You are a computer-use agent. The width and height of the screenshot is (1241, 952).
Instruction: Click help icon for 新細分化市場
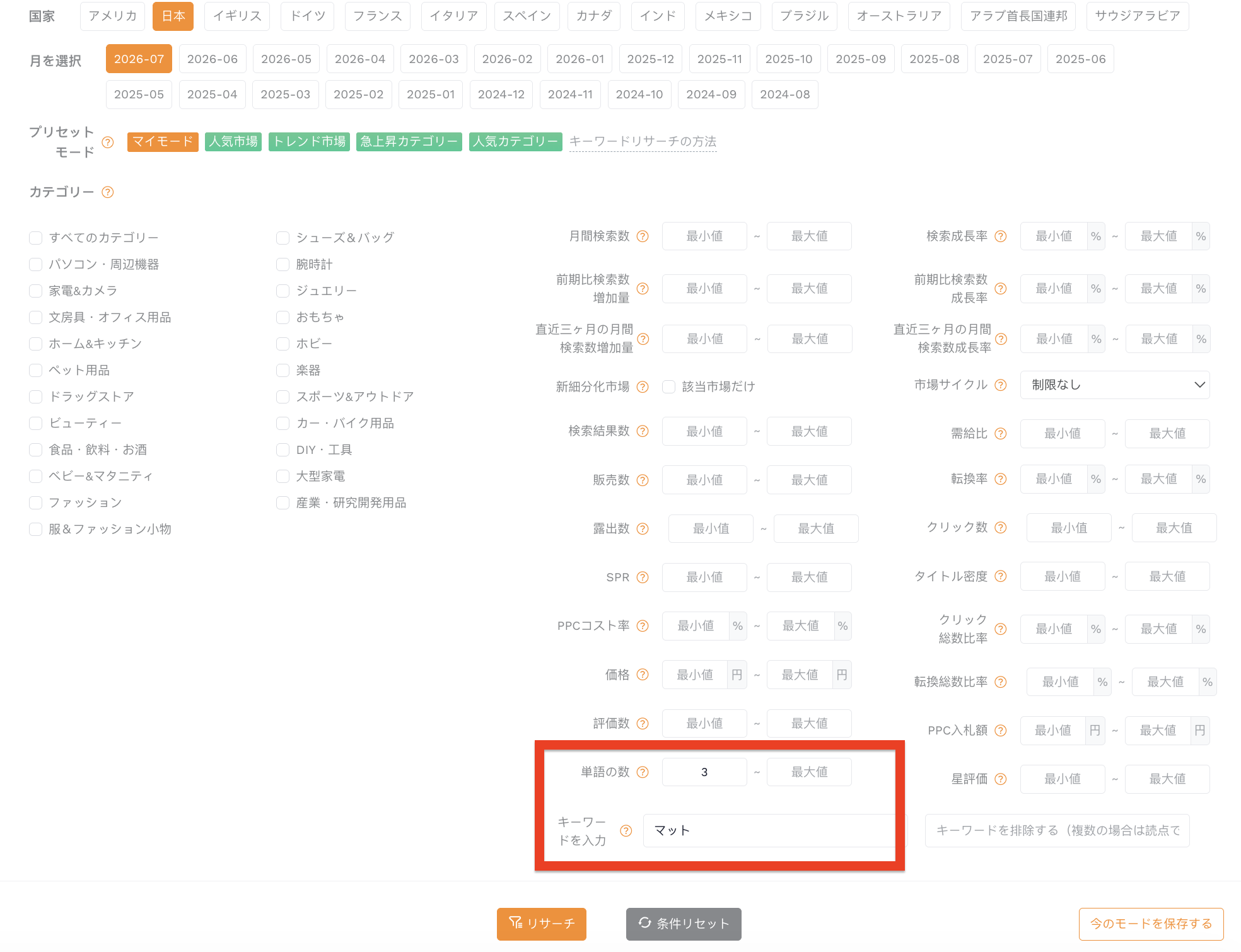[x=643, y=387]
